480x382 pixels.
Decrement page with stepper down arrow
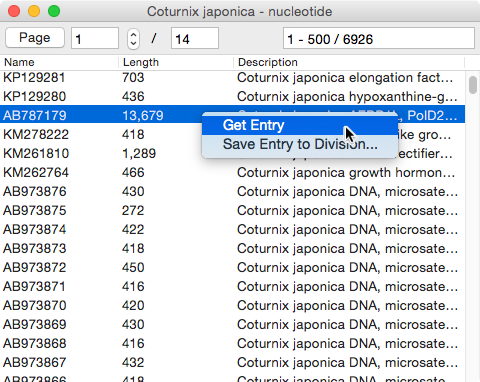(133, 44)
